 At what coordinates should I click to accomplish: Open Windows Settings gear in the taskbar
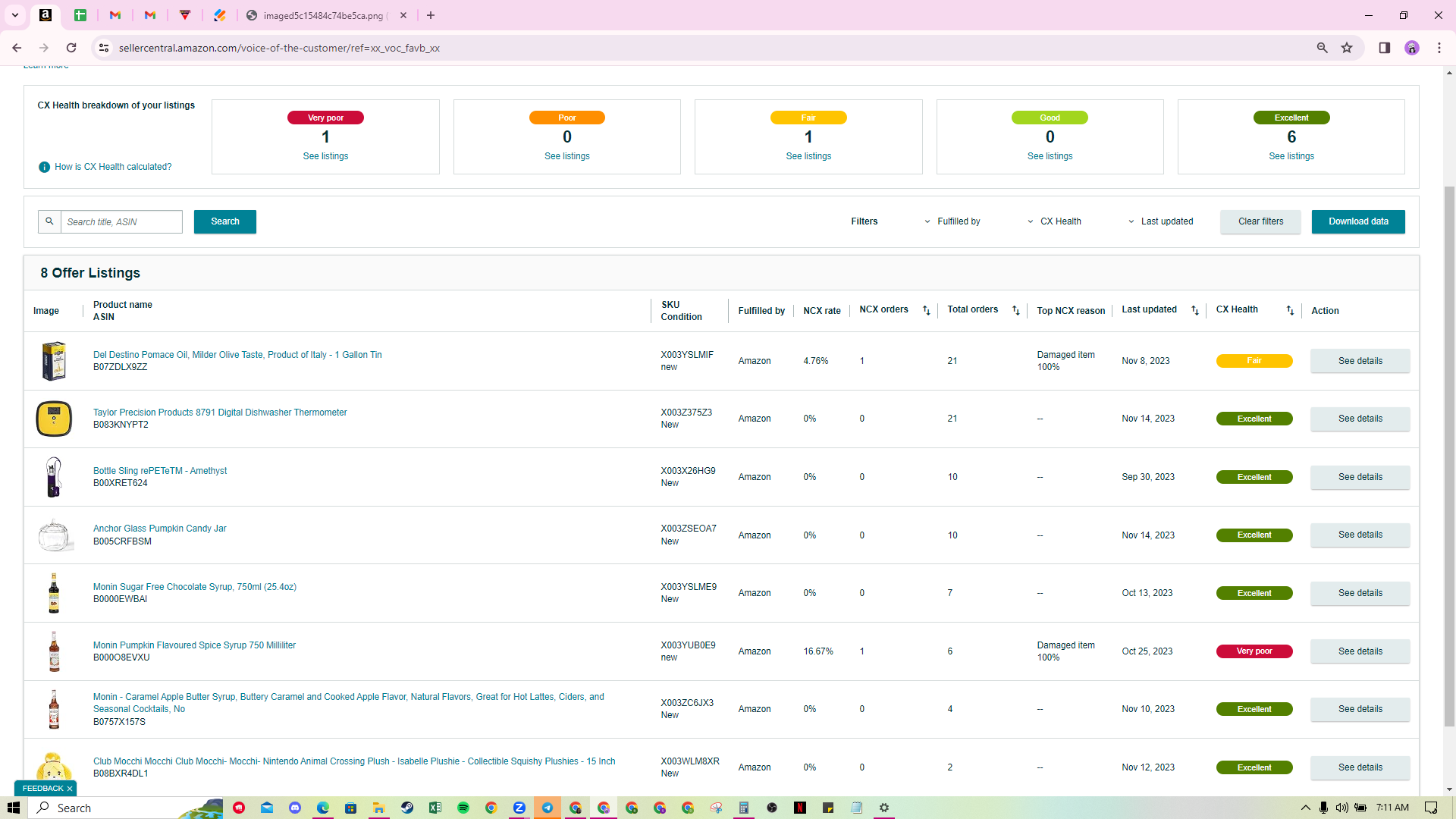point(884,808)
